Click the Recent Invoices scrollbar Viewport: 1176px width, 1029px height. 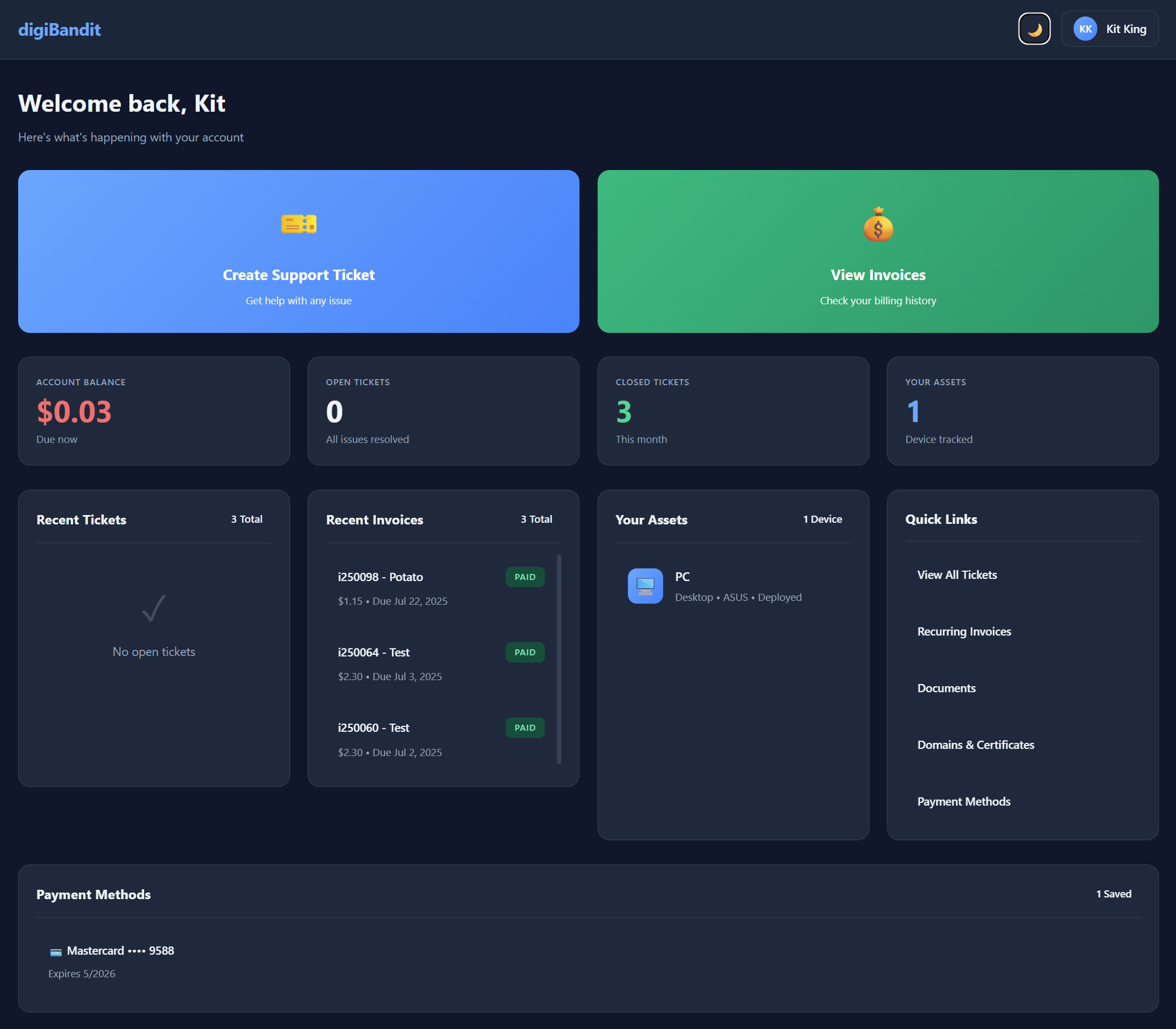pos(559,659)
